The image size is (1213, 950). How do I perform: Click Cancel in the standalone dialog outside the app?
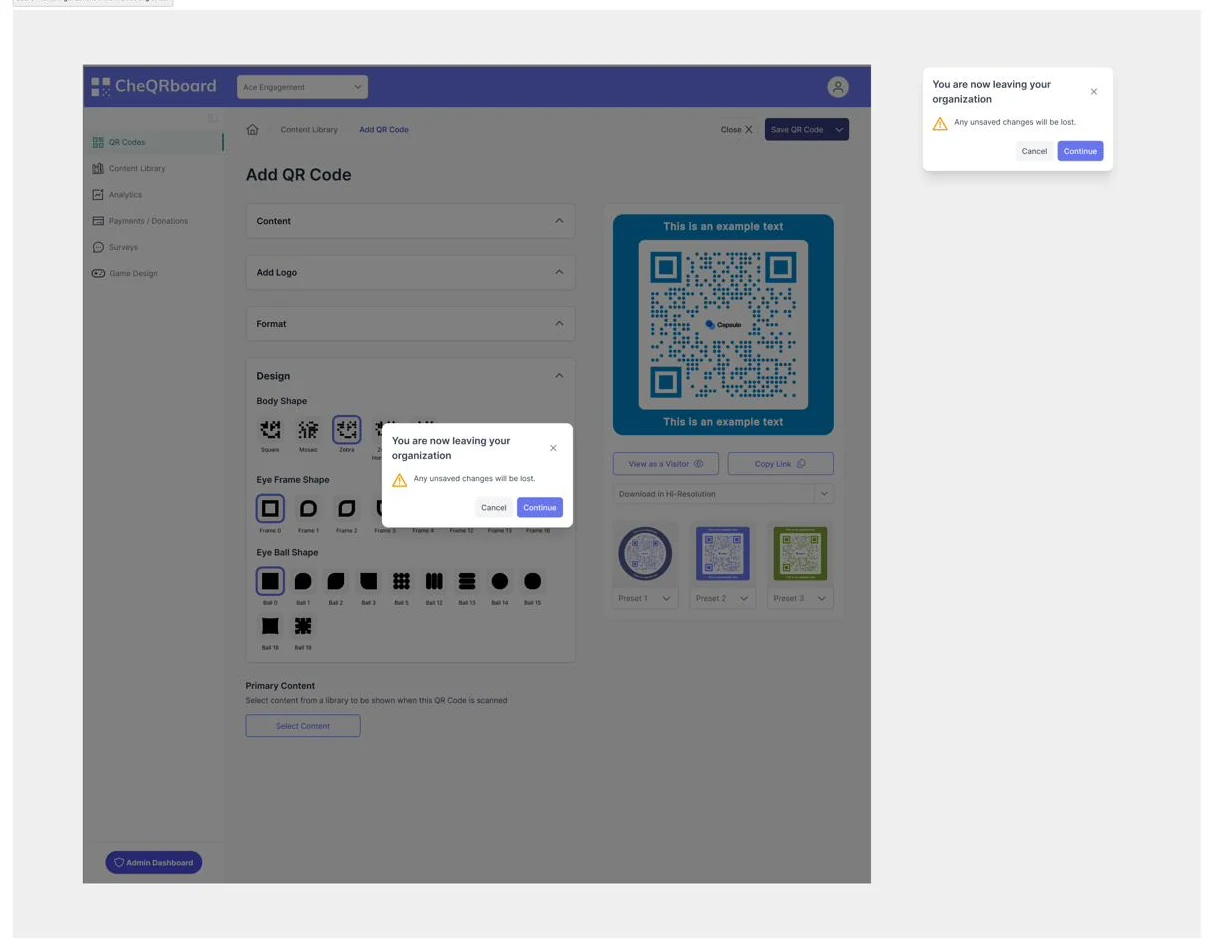1034,151
